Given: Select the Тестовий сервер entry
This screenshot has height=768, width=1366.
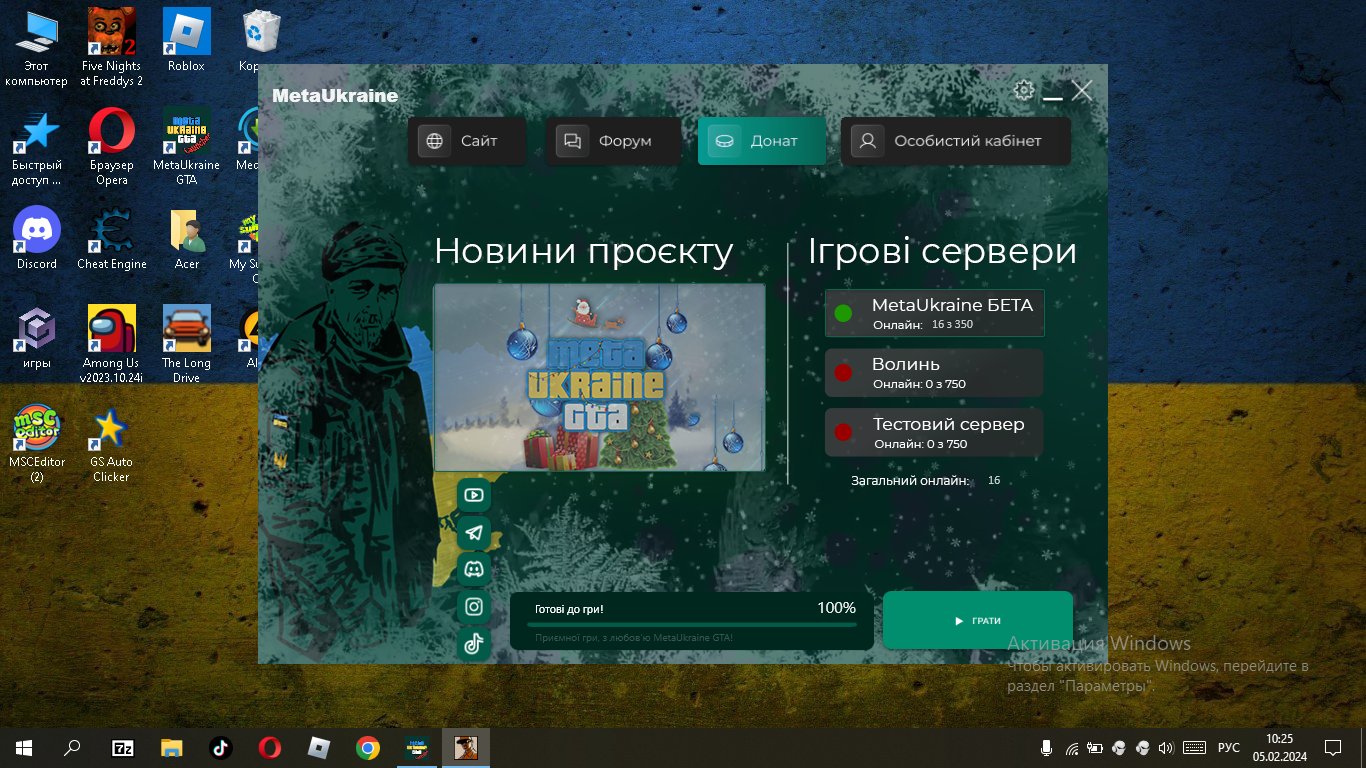Looking at the screenshot, I should pos(934,432).
